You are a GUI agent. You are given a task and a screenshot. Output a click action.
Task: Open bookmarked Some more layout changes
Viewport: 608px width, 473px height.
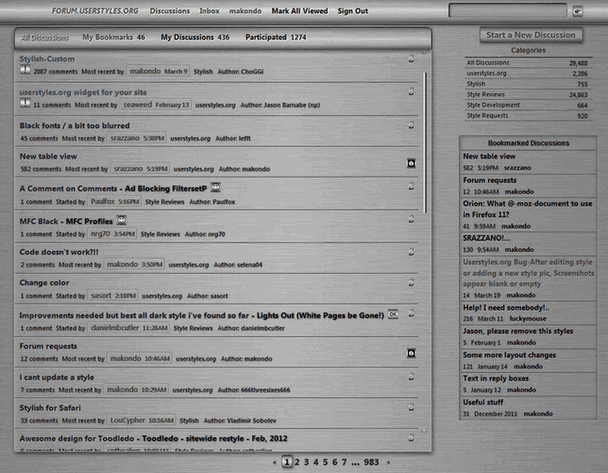[x=509, y=355]
